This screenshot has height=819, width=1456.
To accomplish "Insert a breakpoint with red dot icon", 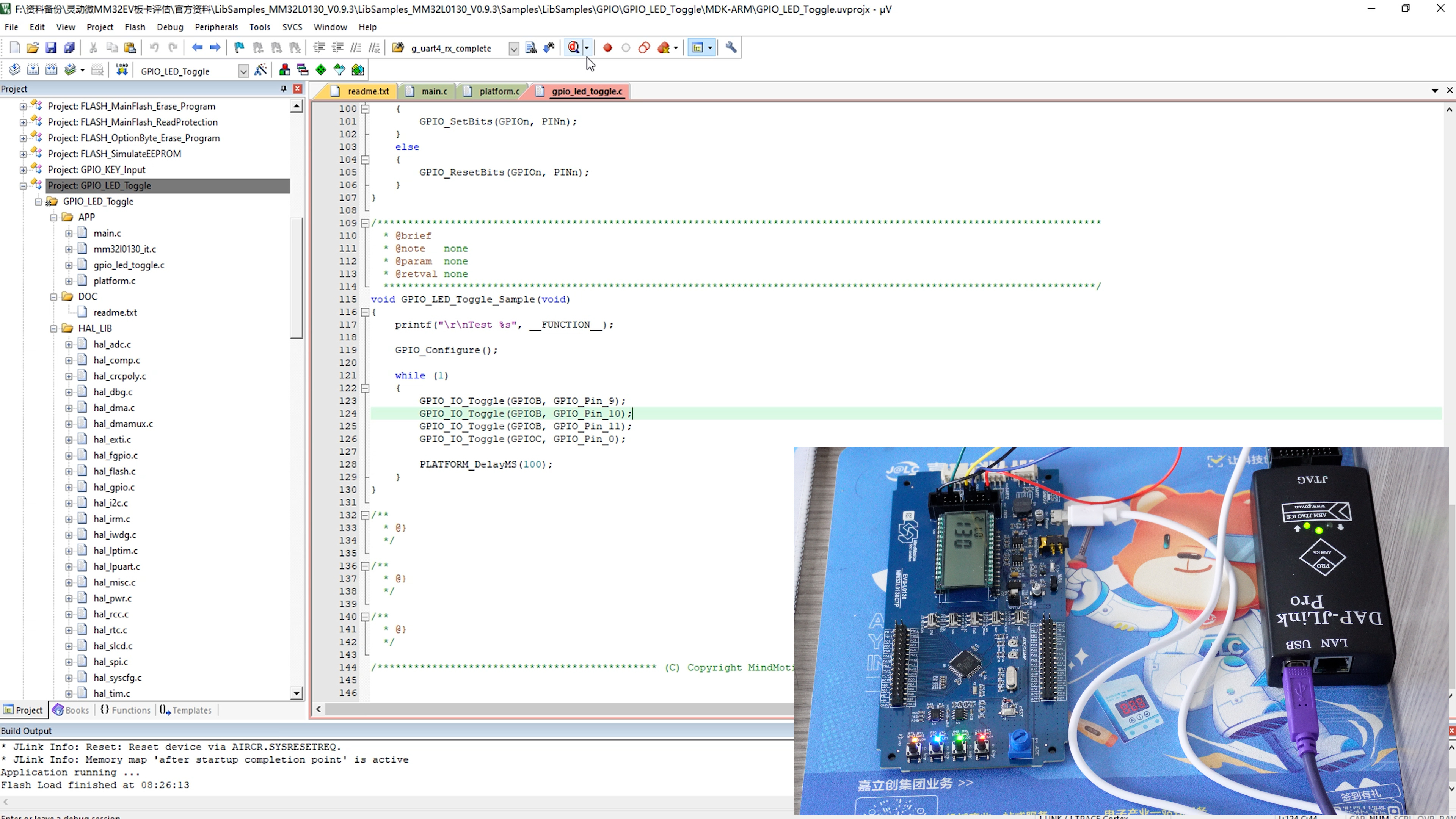I will click(x=607, y=48).
